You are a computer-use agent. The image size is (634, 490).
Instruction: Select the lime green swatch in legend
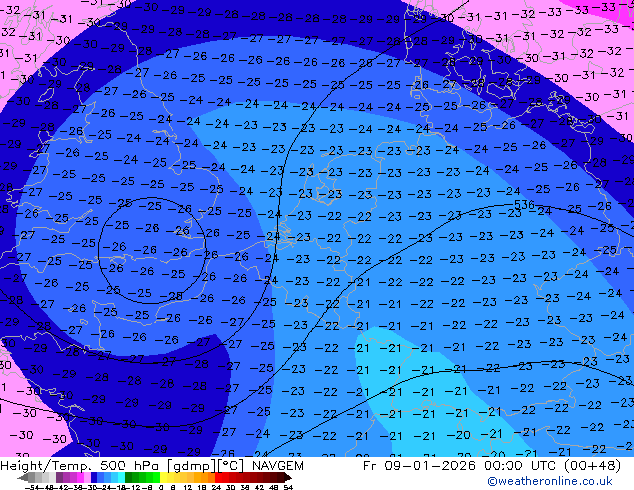(x=156, y=477)
